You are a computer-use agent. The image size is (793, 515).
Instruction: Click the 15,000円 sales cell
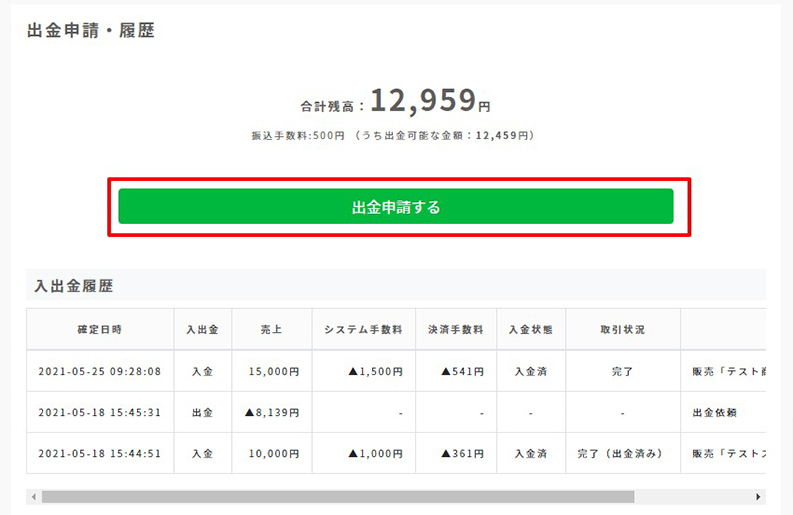click(274, 371)
